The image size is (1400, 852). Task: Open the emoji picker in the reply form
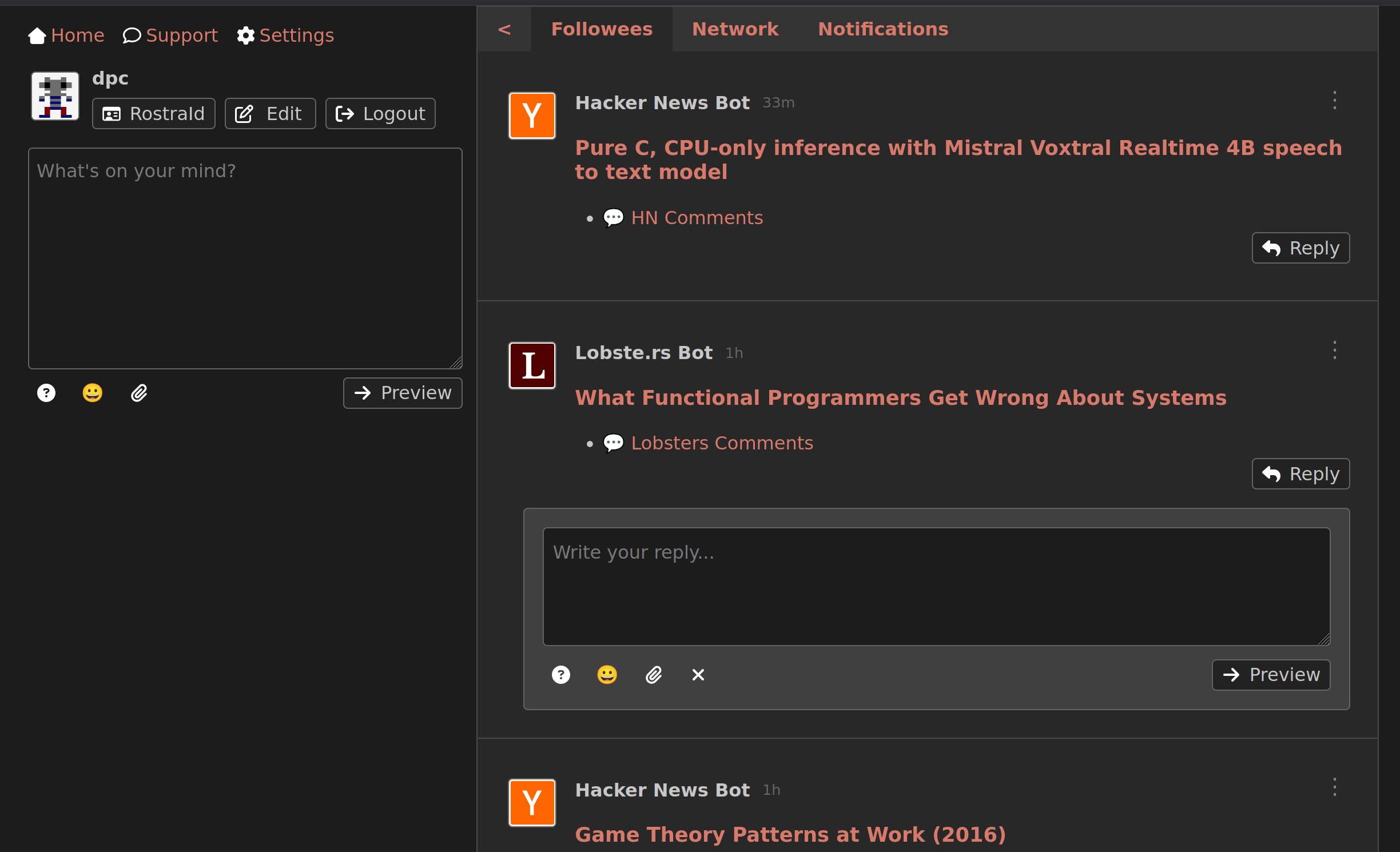(607, 675)
